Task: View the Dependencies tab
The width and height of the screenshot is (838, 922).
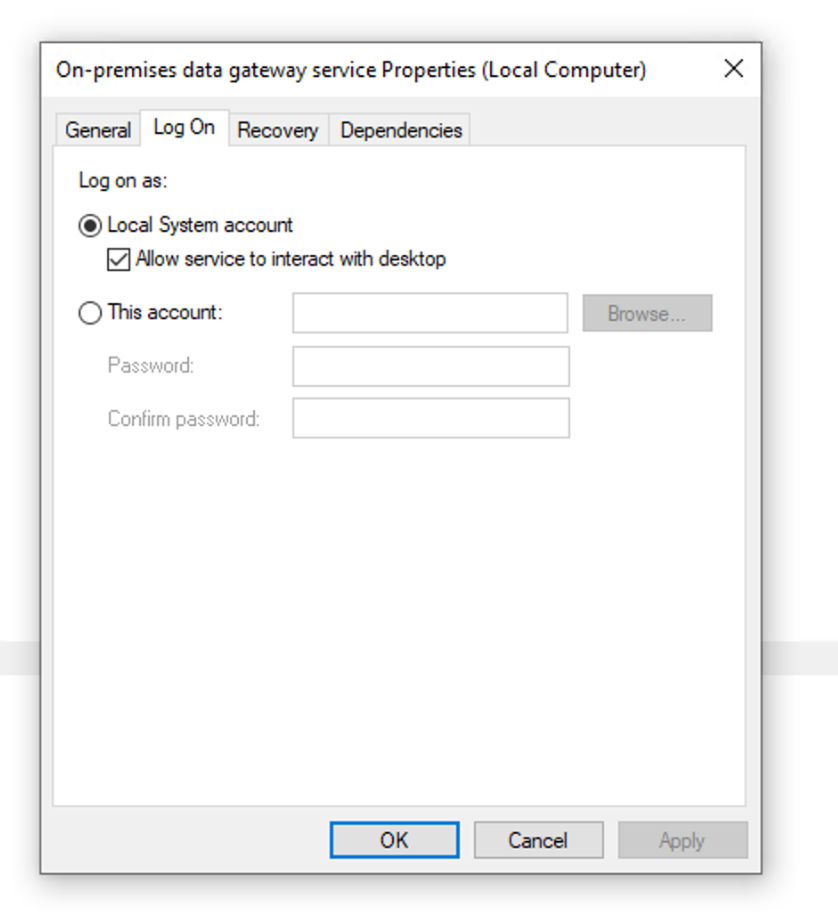Action: (399, 129)
